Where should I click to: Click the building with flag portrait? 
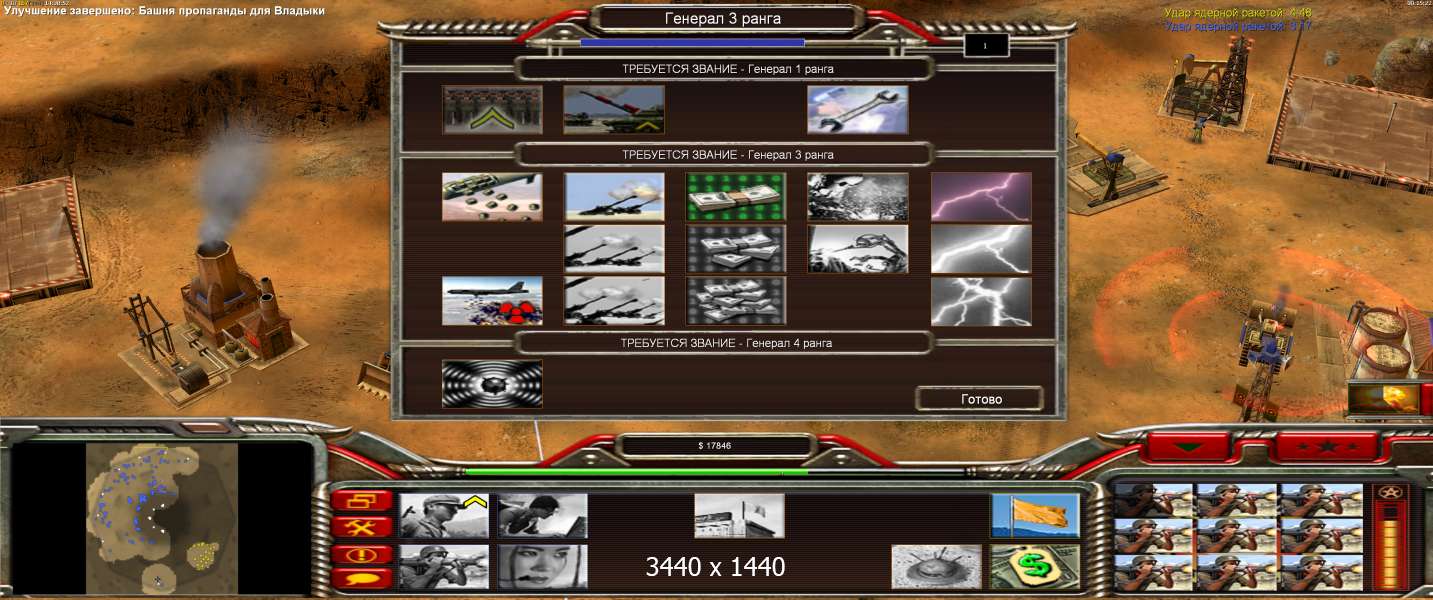[740, 516]
